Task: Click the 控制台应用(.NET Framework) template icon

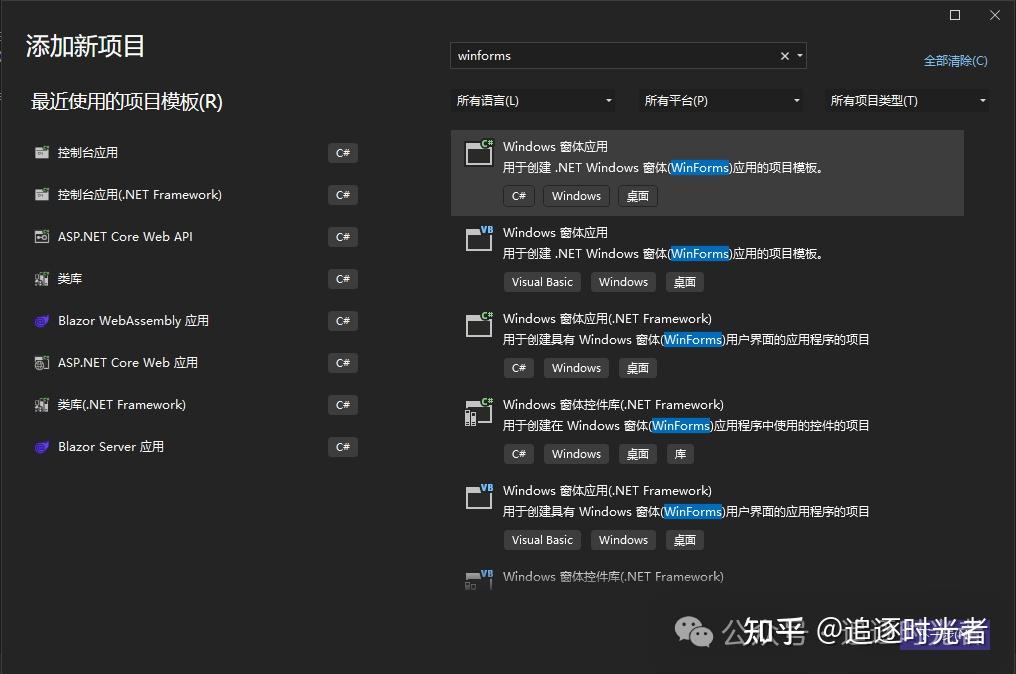Action: (x=40, y=195)
